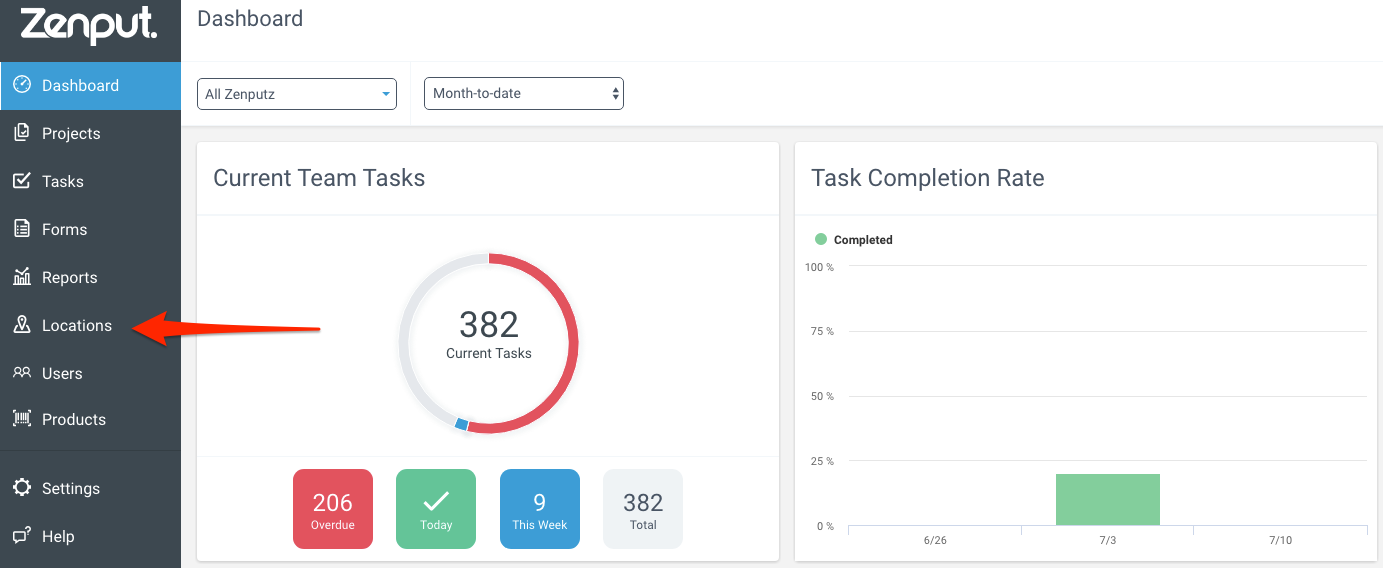Image resolution: width=1383 pixels, height=568 pixels.
Task: Open the Month-to-date range selector
Action: [x=524, y=93]
